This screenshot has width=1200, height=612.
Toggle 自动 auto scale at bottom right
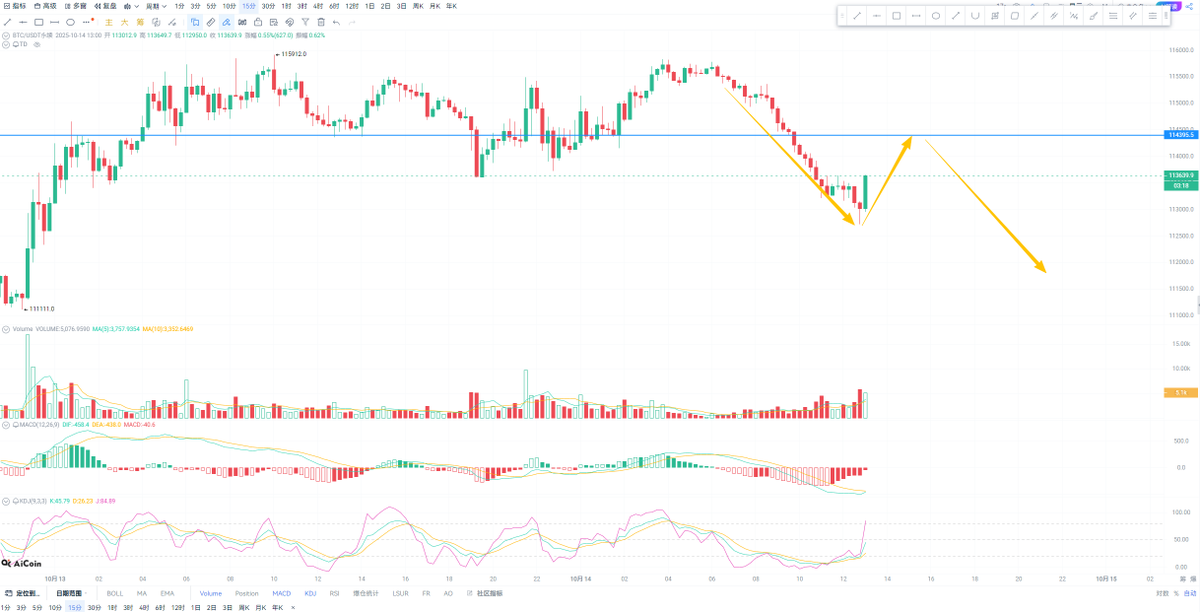pyautogui.click(x=1190, y=594)
